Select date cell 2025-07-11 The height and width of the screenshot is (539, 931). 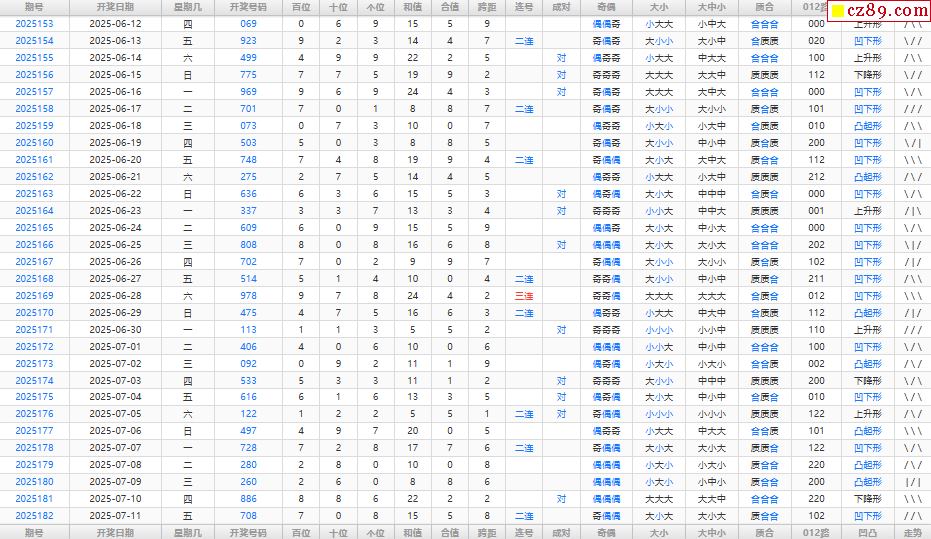click(x=115, y=516)
